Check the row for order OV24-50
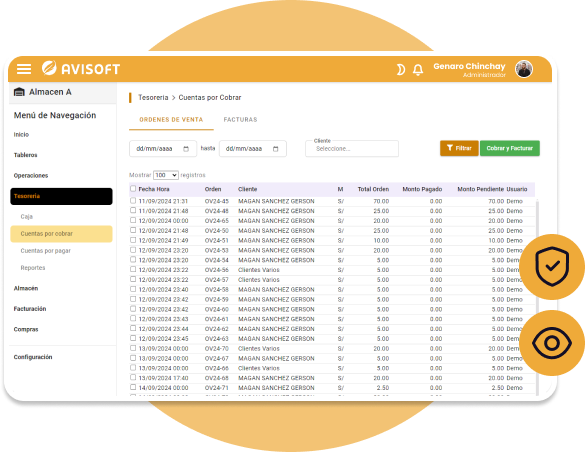The height and width of the screenshot is (452, 585). coord(133,230)
